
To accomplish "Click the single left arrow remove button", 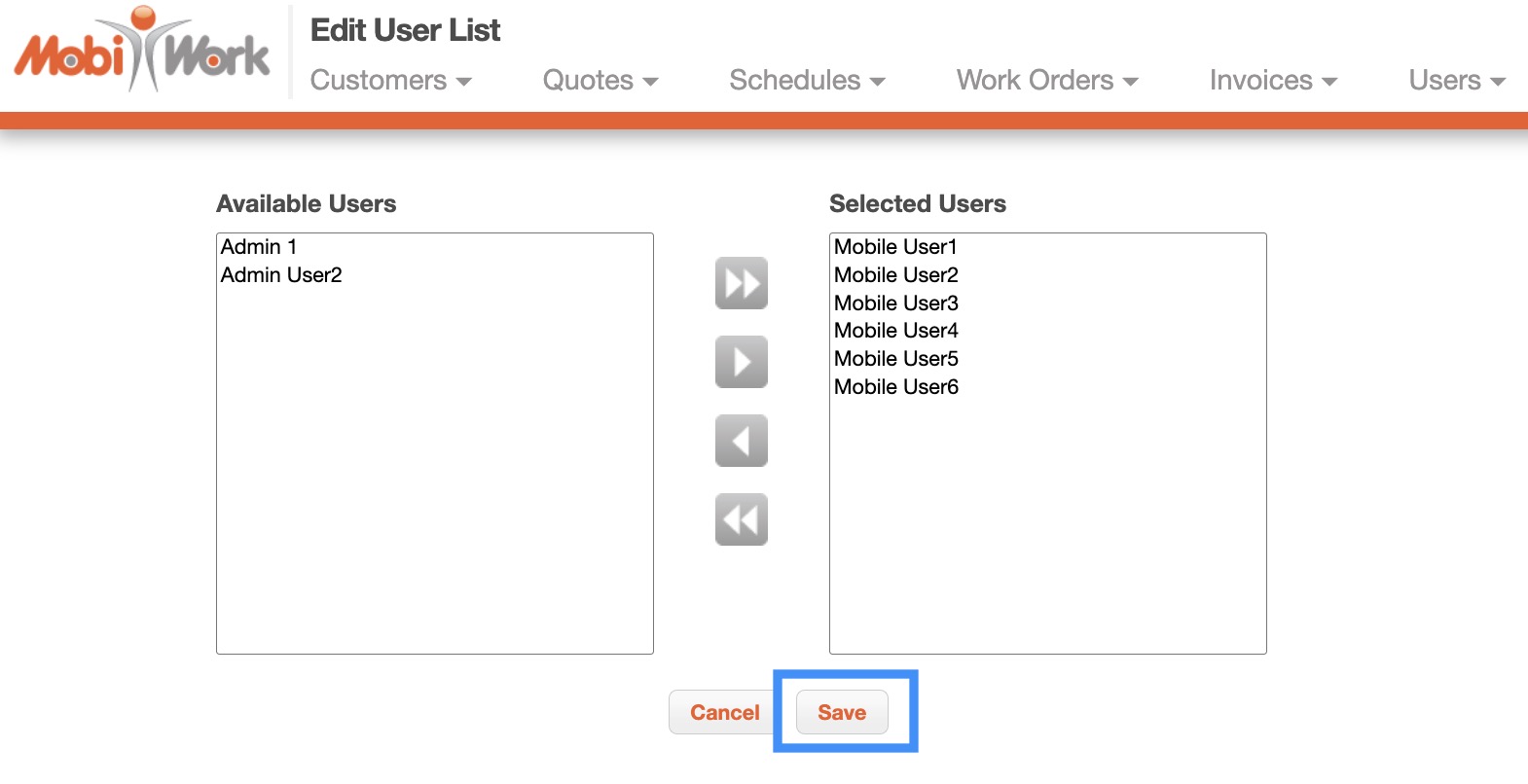I will (x=741, y=441).
